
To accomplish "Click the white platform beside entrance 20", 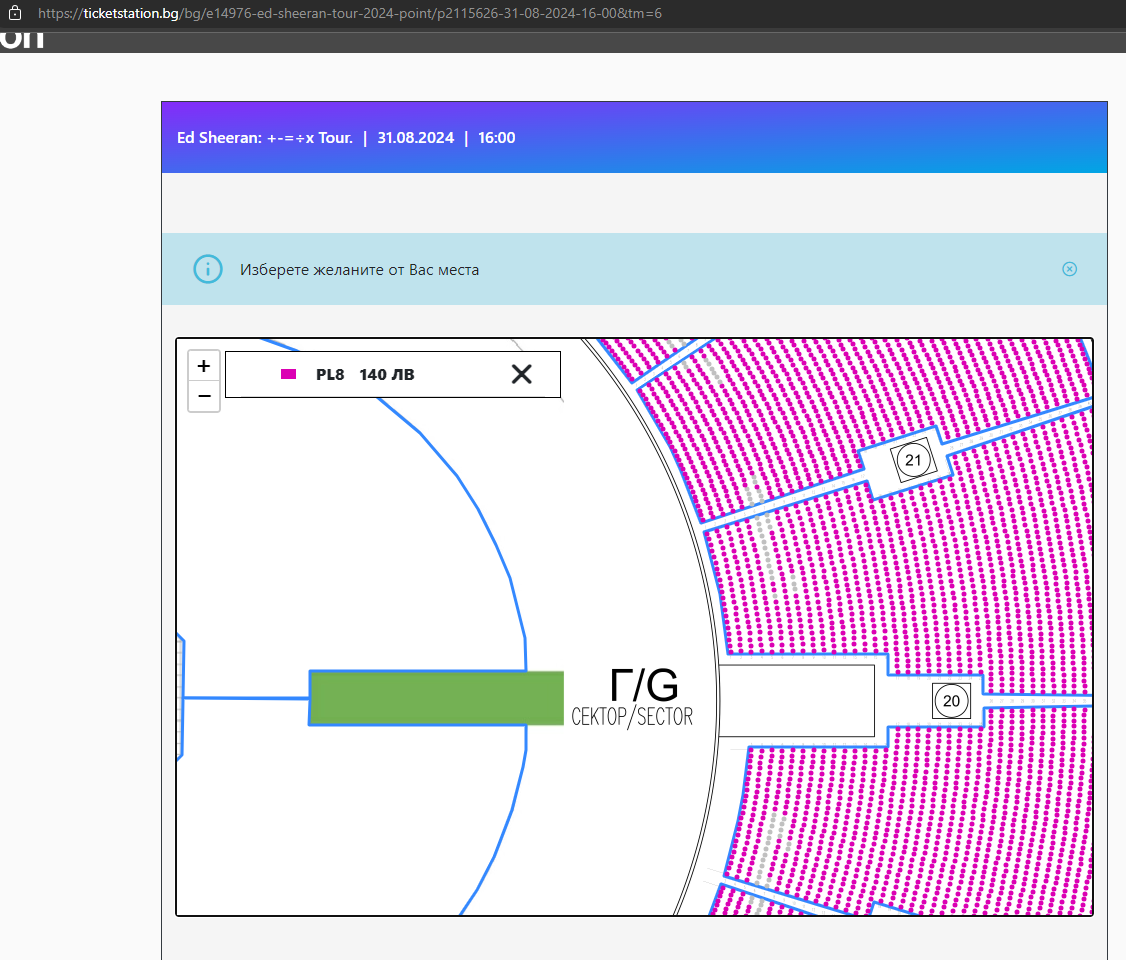I will [797, 700].
